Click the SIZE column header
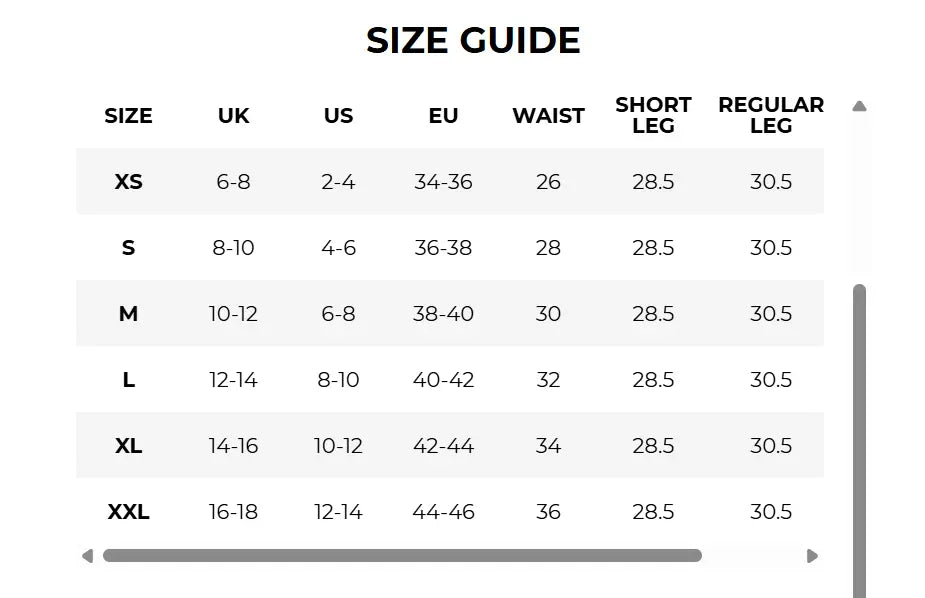This screenshot has width=925, height=598. pyautogui.click(x=129, y=116)
